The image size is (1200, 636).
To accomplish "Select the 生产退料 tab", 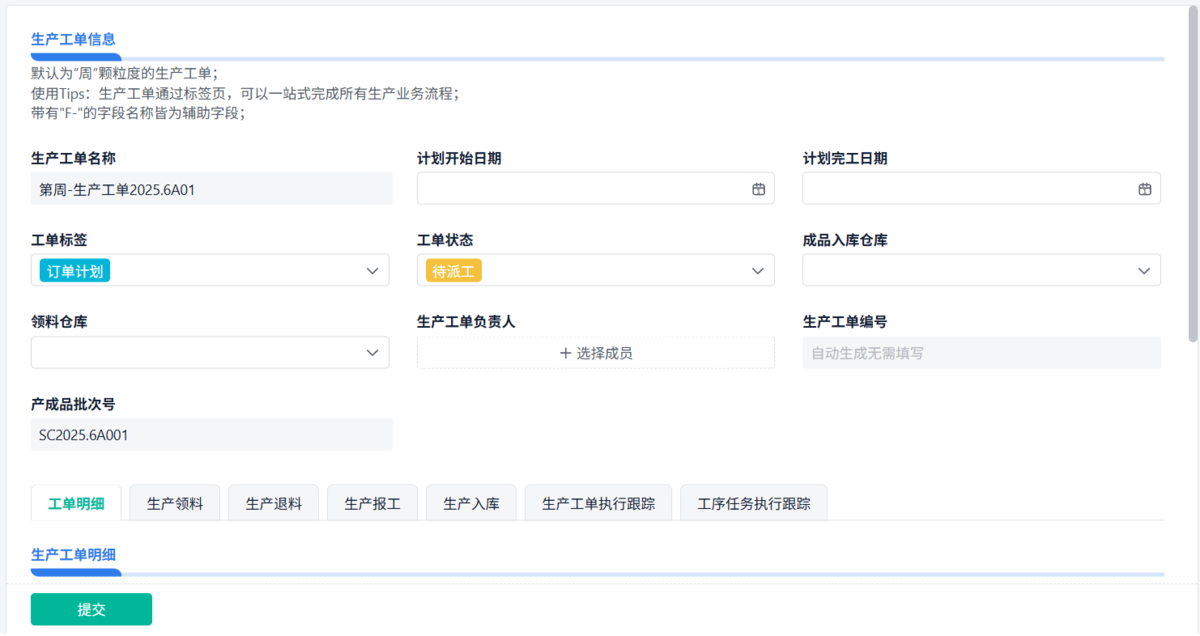I will [273, 504].
